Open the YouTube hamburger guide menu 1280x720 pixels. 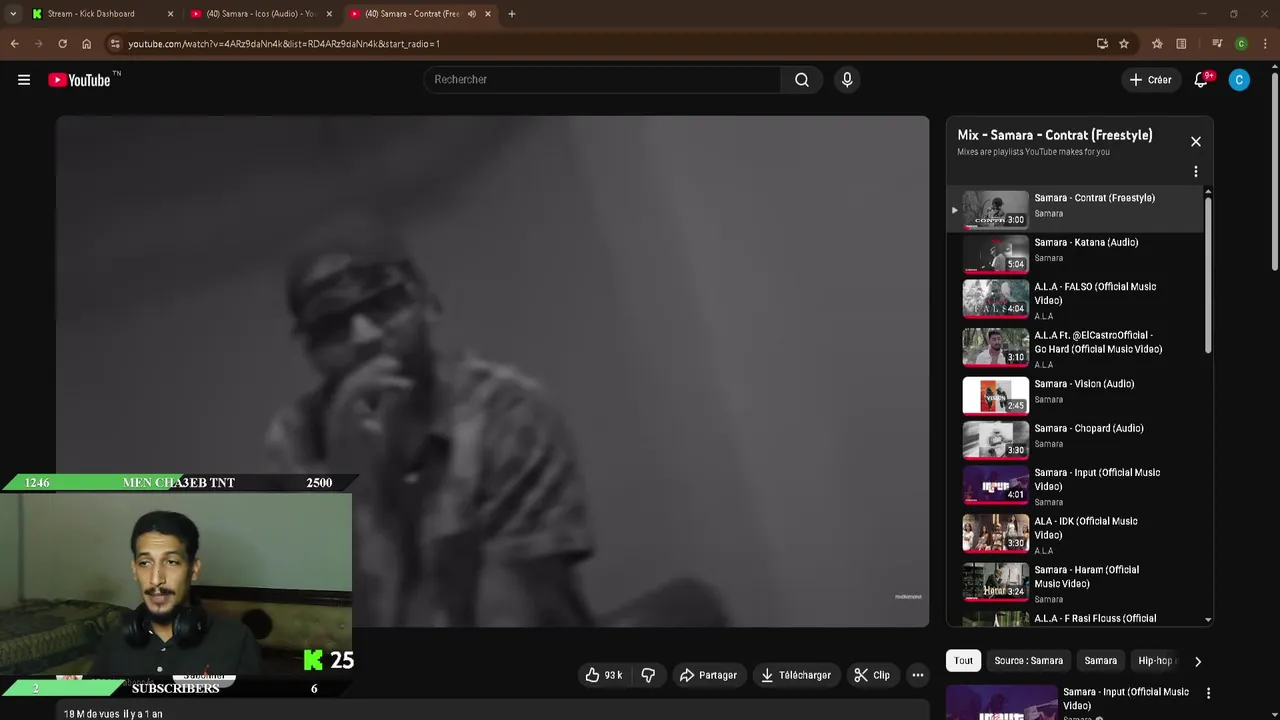point(24,80)
